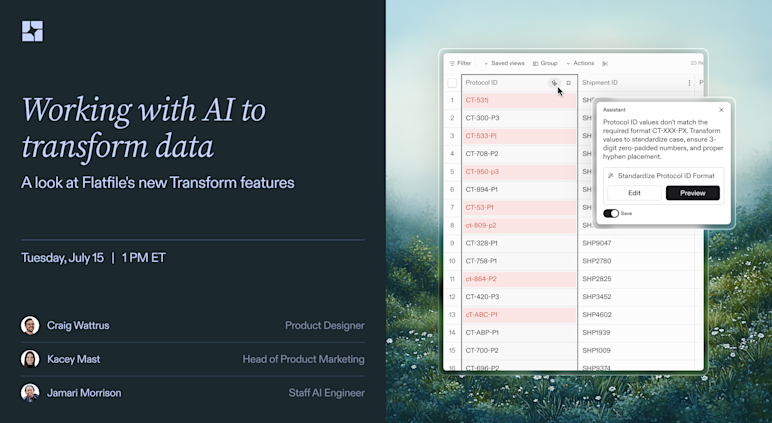Select the invalid cell CT-950-p3

(x=519, y=171)
